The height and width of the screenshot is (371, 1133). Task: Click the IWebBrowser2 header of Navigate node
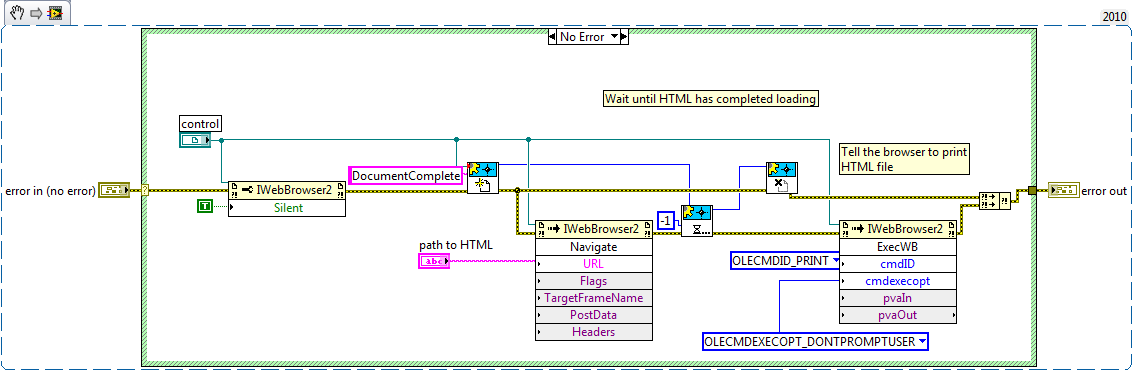click(594, 229)
